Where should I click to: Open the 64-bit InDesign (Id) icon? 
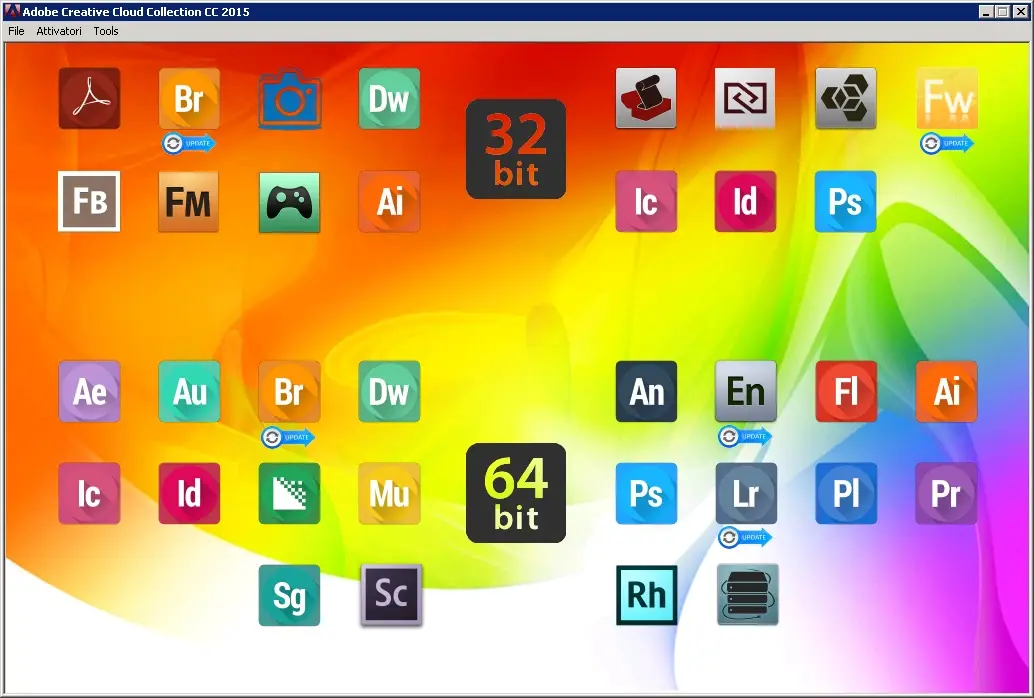189,493
